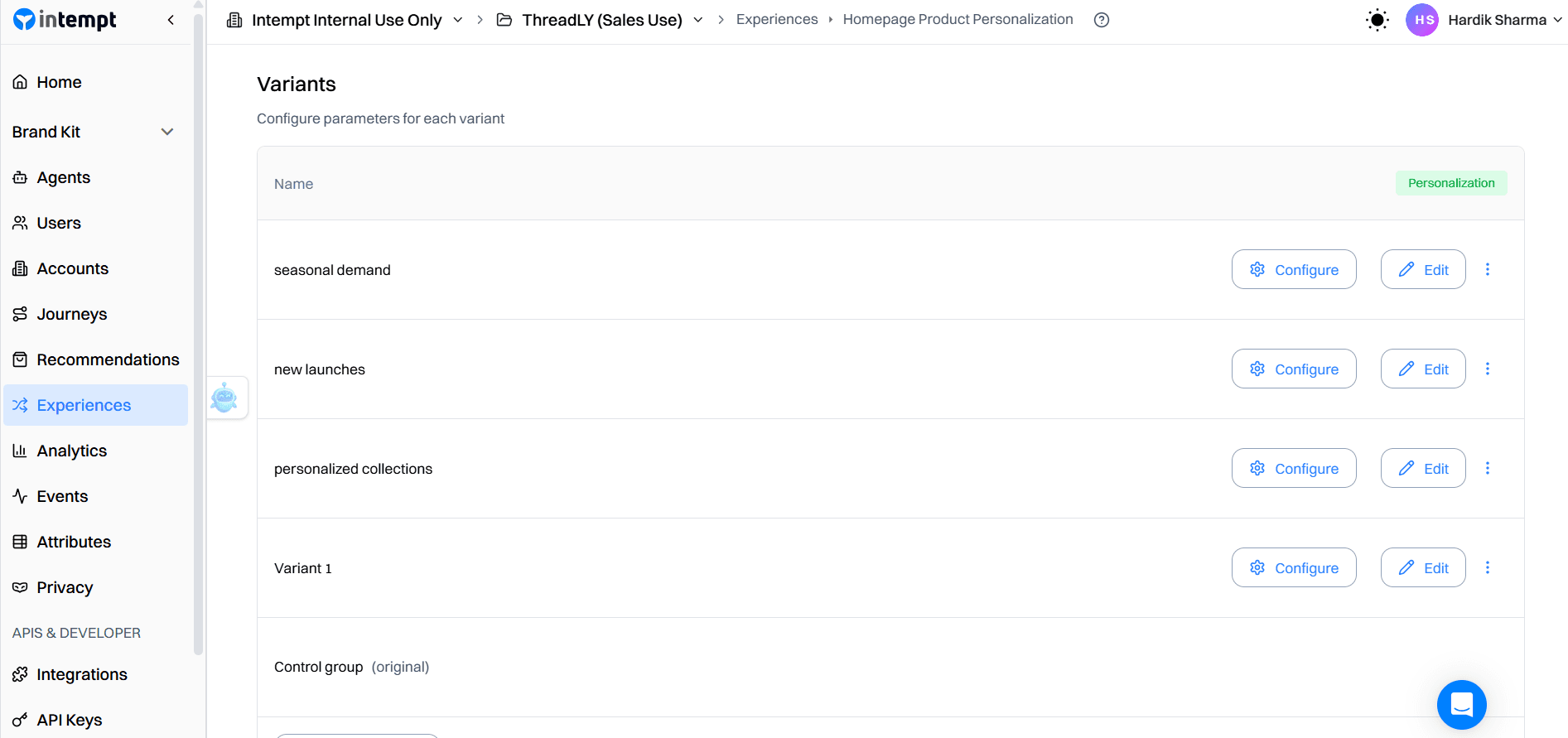The width and height of the screenshot is (1568, 738).
Task: Open more options for personalized collections variant
Action: [1488, 468]
